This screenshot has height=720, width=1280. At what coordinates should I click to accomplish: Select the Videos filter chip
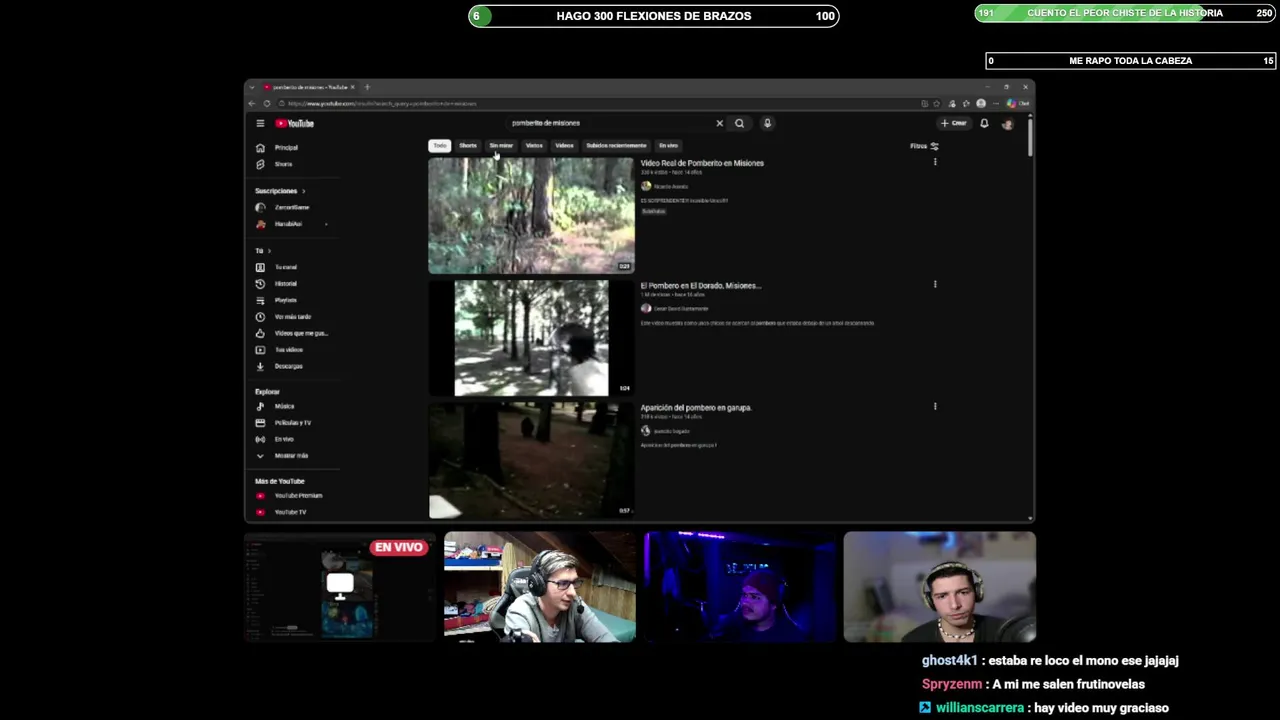(564, 146)
